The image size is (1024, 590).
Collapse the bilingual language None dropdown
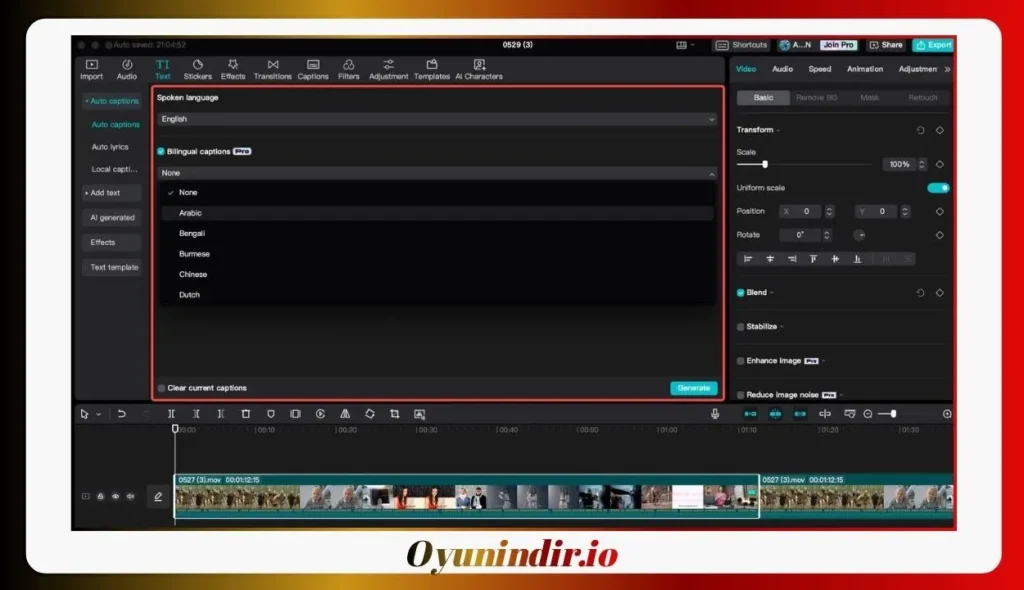point(438,173)
